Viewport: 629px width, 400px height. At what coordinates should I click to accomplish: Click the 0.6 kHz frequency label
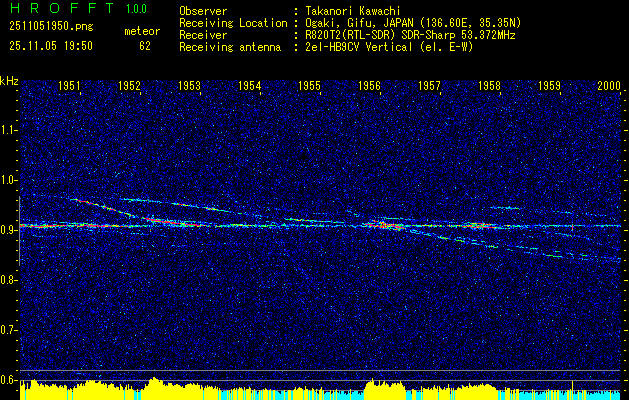pyautogui.click(x=9, y=380)
